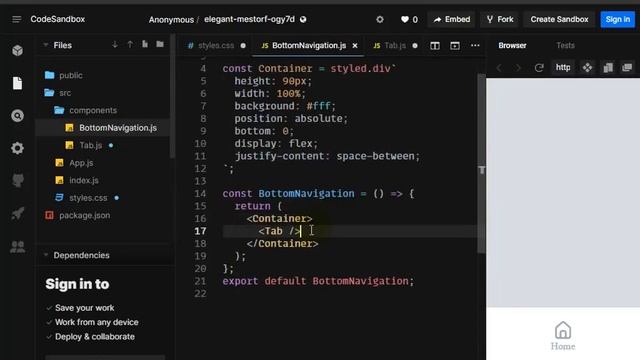The width and height of the screenshot is (640, 360).
Task: Switch to the Tests tab
Action: (x=565, y=45)
